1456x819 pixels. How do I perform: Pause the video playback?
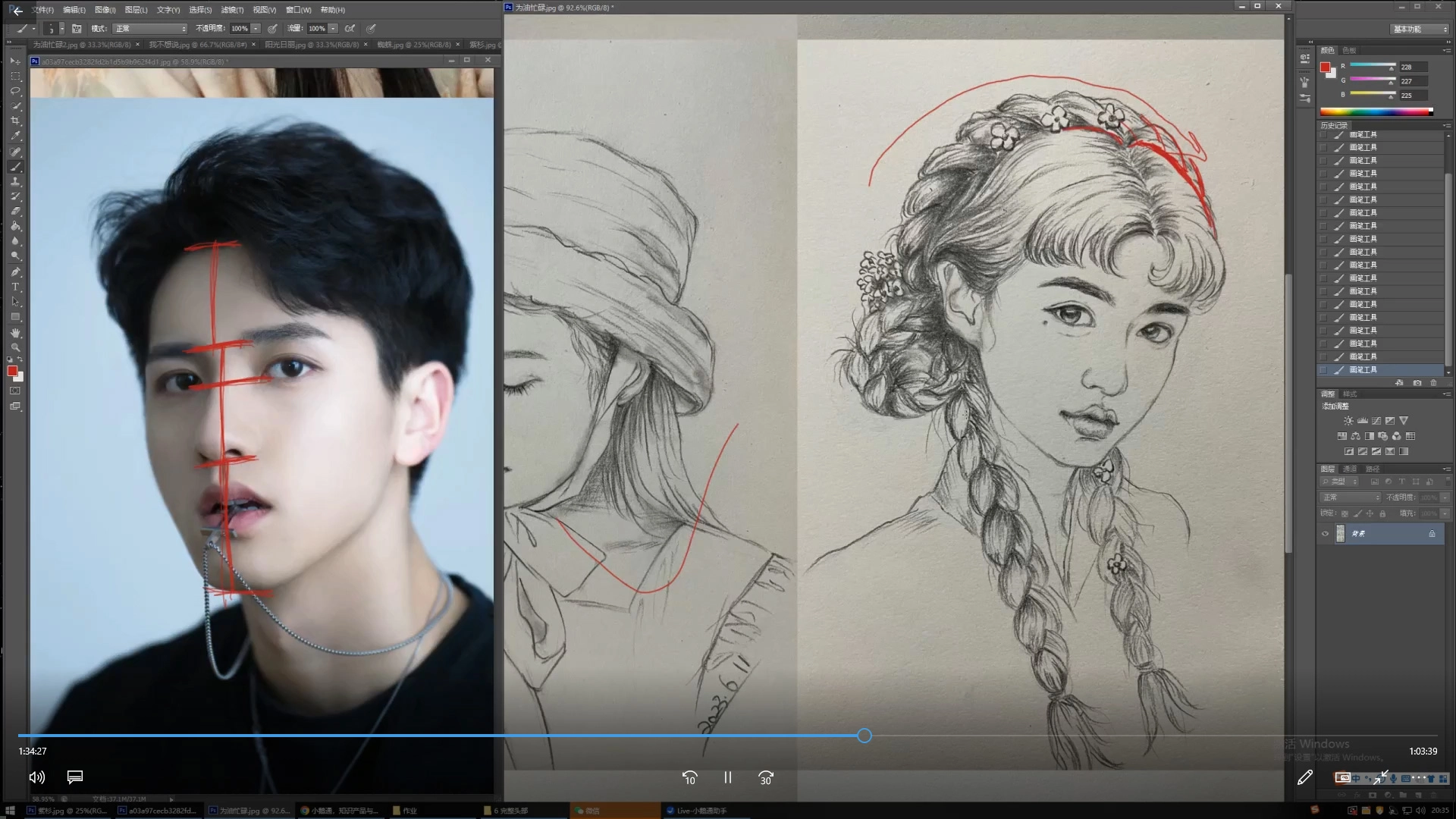point(727,777)
